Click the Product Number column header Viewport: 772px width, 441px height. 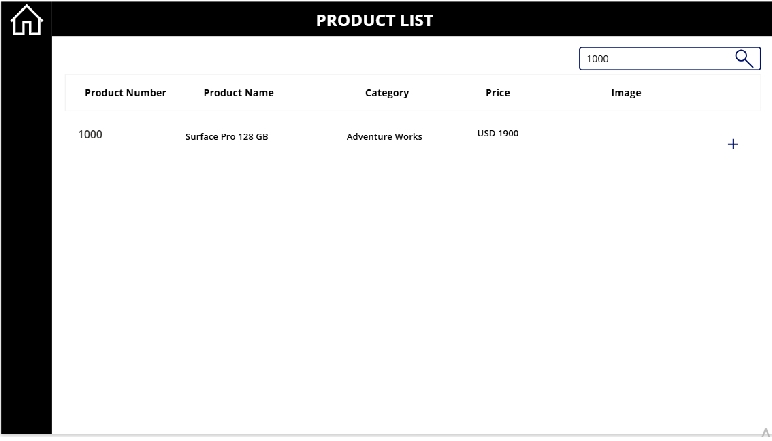coord(125,93)
